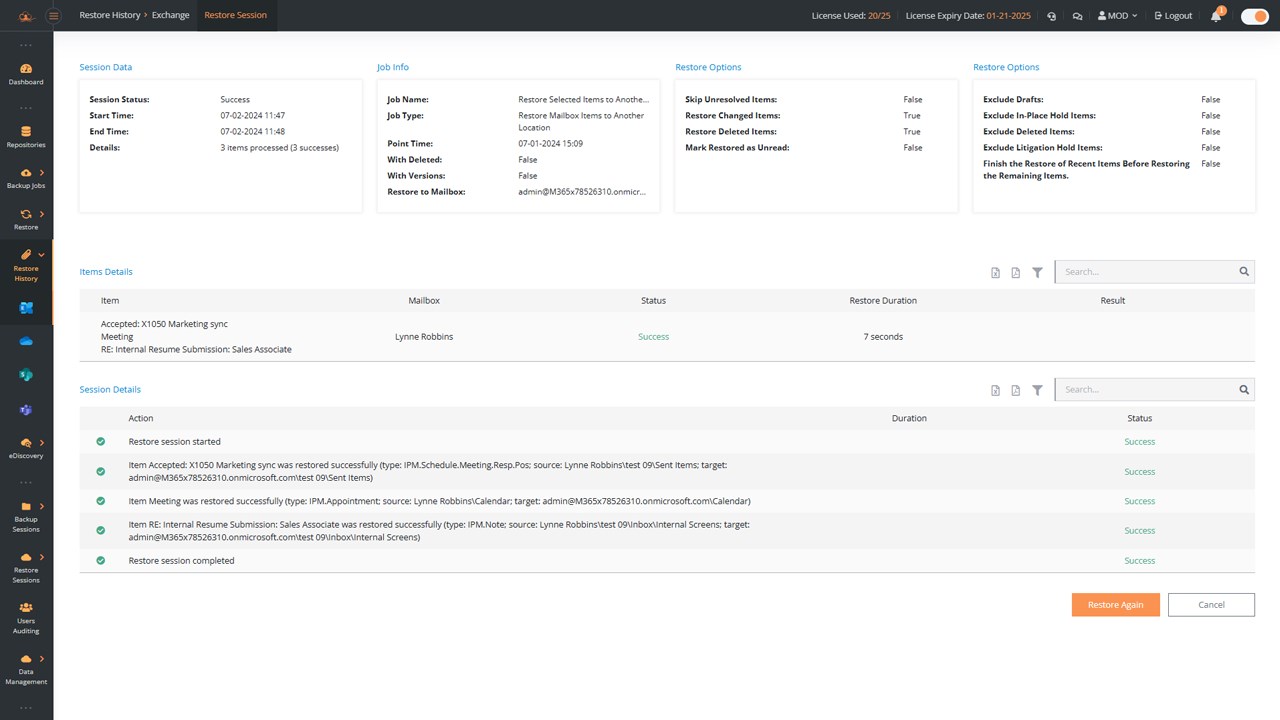Open Repositories from sidebar

click(x=26, y=137)
